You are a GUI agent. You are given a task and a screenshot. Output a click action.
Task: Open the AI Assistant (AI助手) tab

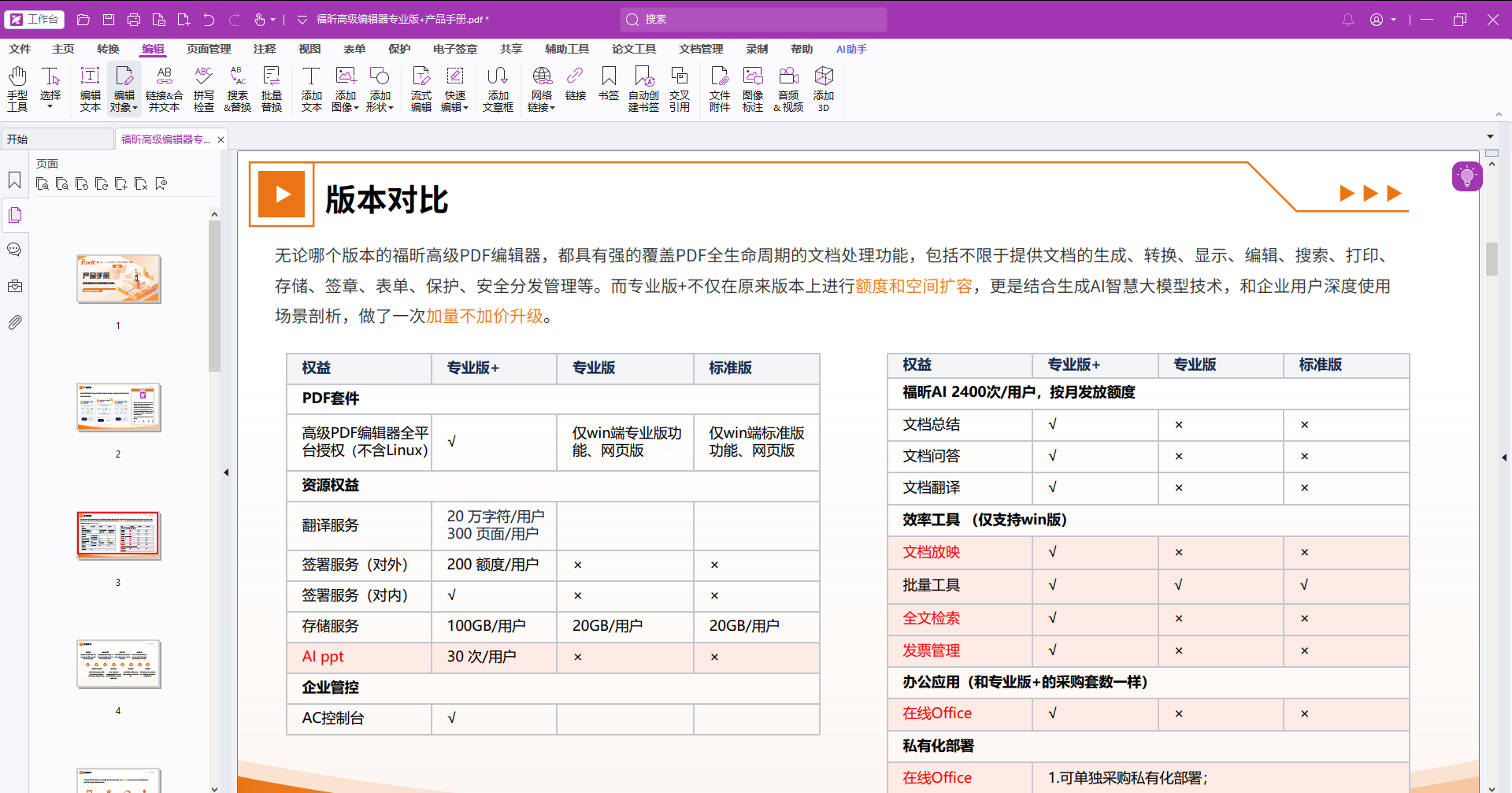pos(851,49)
